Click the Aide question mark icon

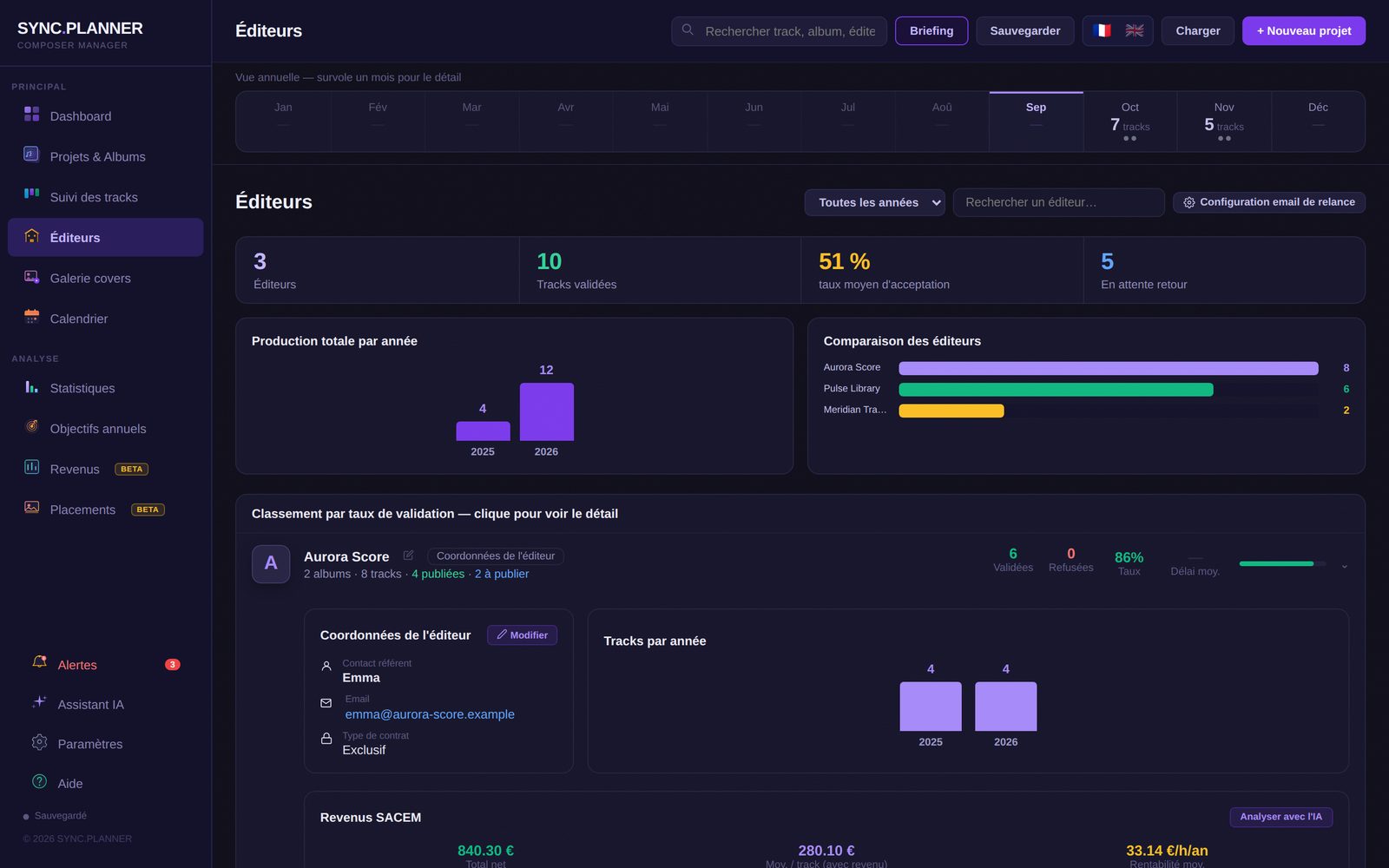coord(39,781)
